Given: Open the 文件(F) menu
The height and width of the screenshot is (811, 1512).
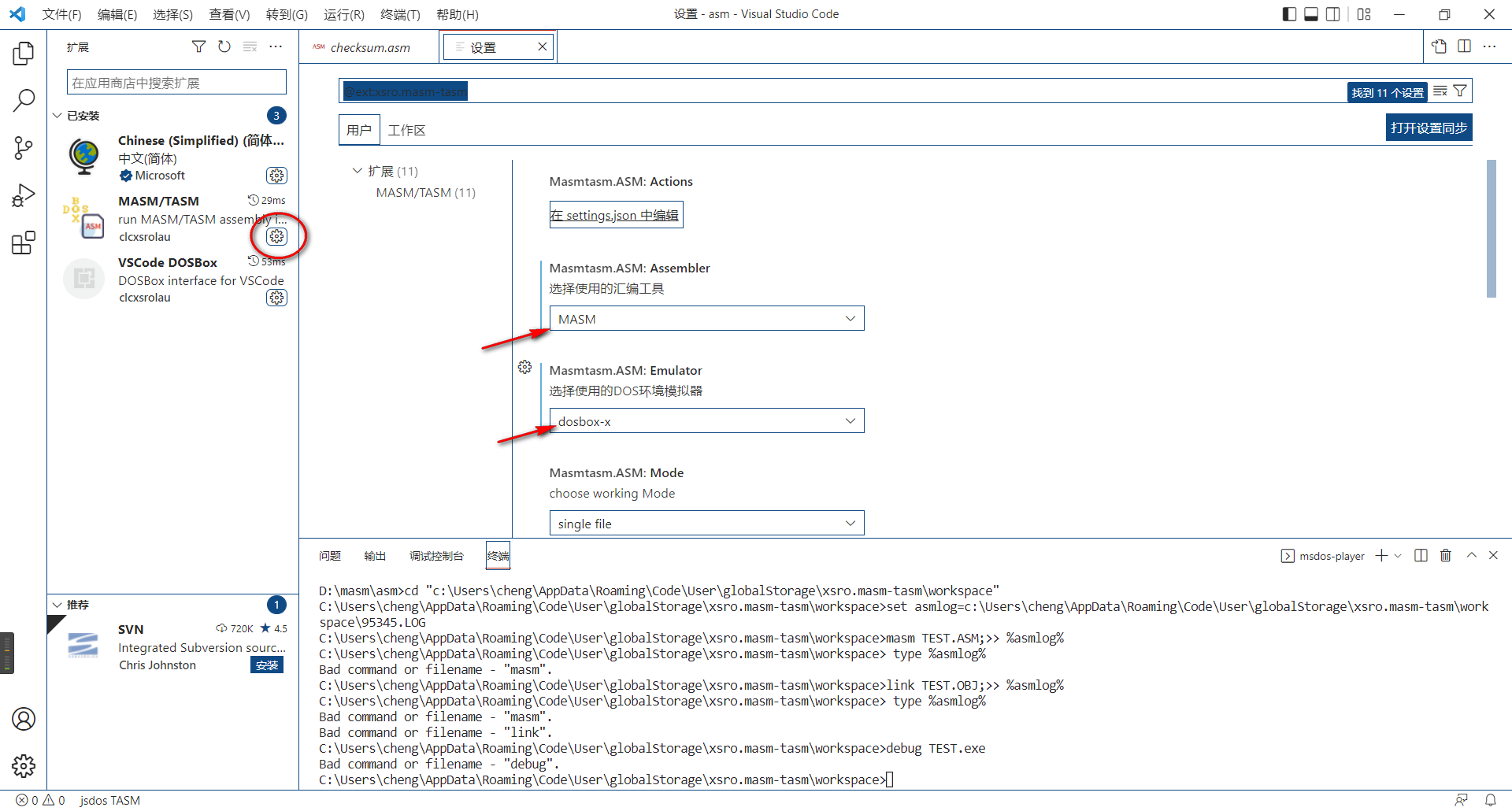Looking at the screenshot, I should (61, 14).
